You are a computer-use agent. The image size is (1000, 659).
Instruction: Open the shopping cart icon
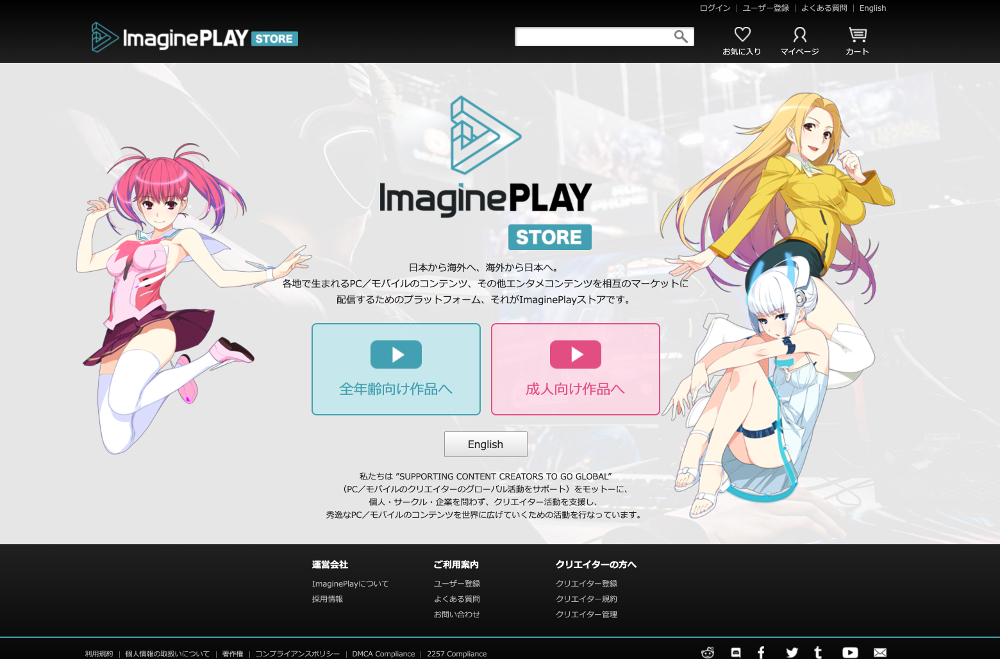pyautogui.click(x=857, y=34)
